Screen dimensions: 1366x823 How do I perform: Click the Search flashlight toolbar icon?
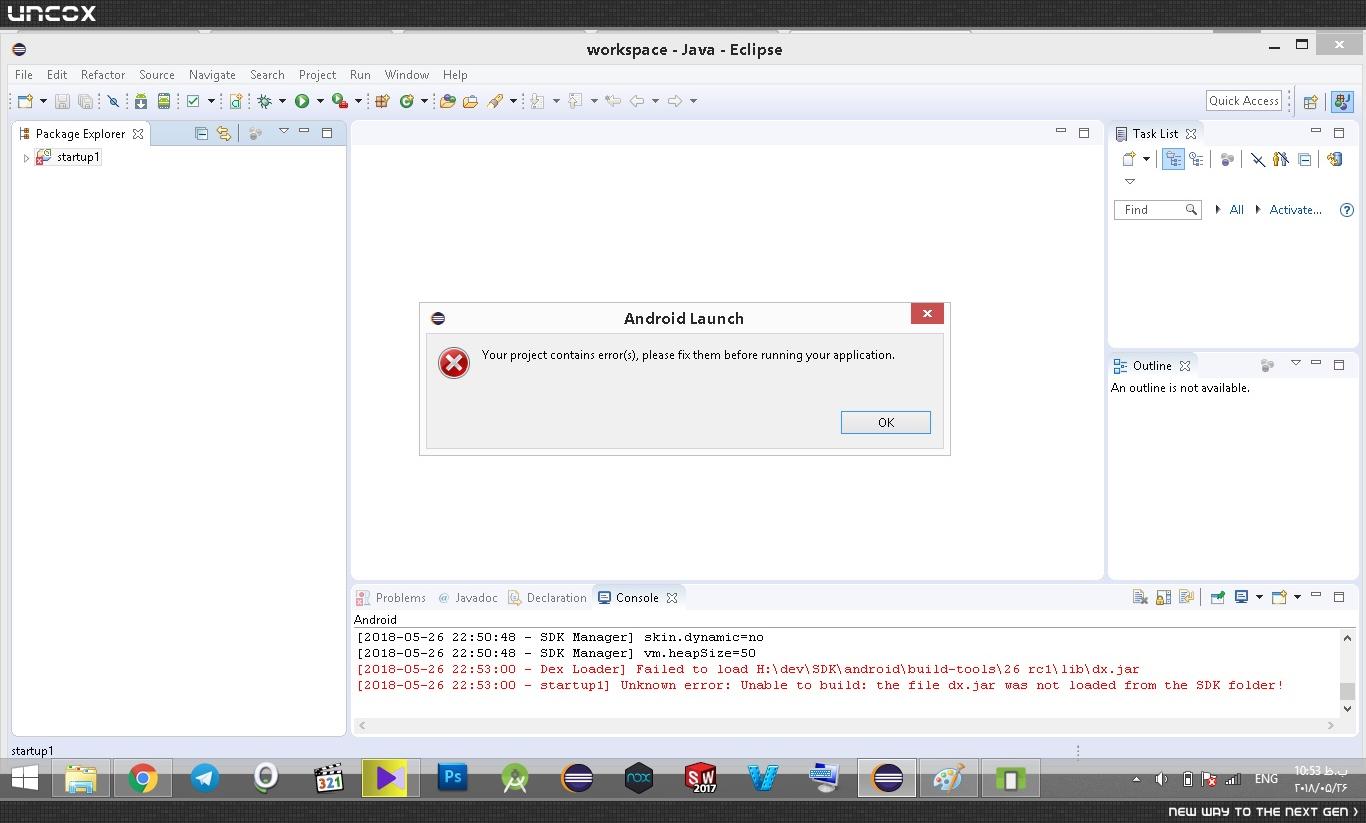[495, 101]
